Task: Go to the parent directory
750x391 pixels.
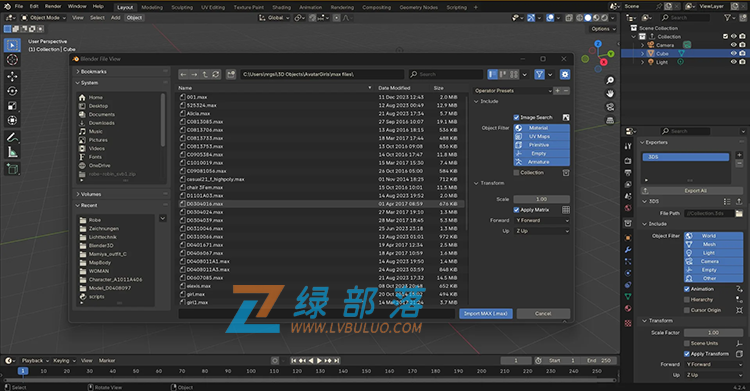Action: [x=205, y=74]
